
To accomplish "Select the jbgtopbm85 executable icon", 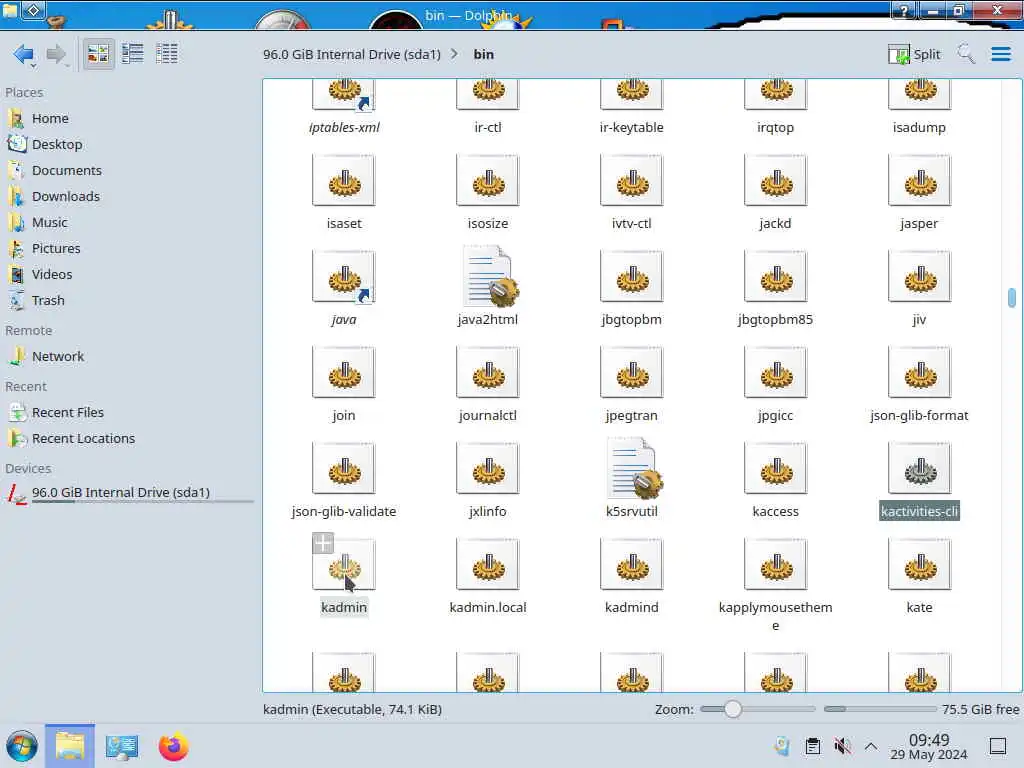I will (x=775, y=277).
